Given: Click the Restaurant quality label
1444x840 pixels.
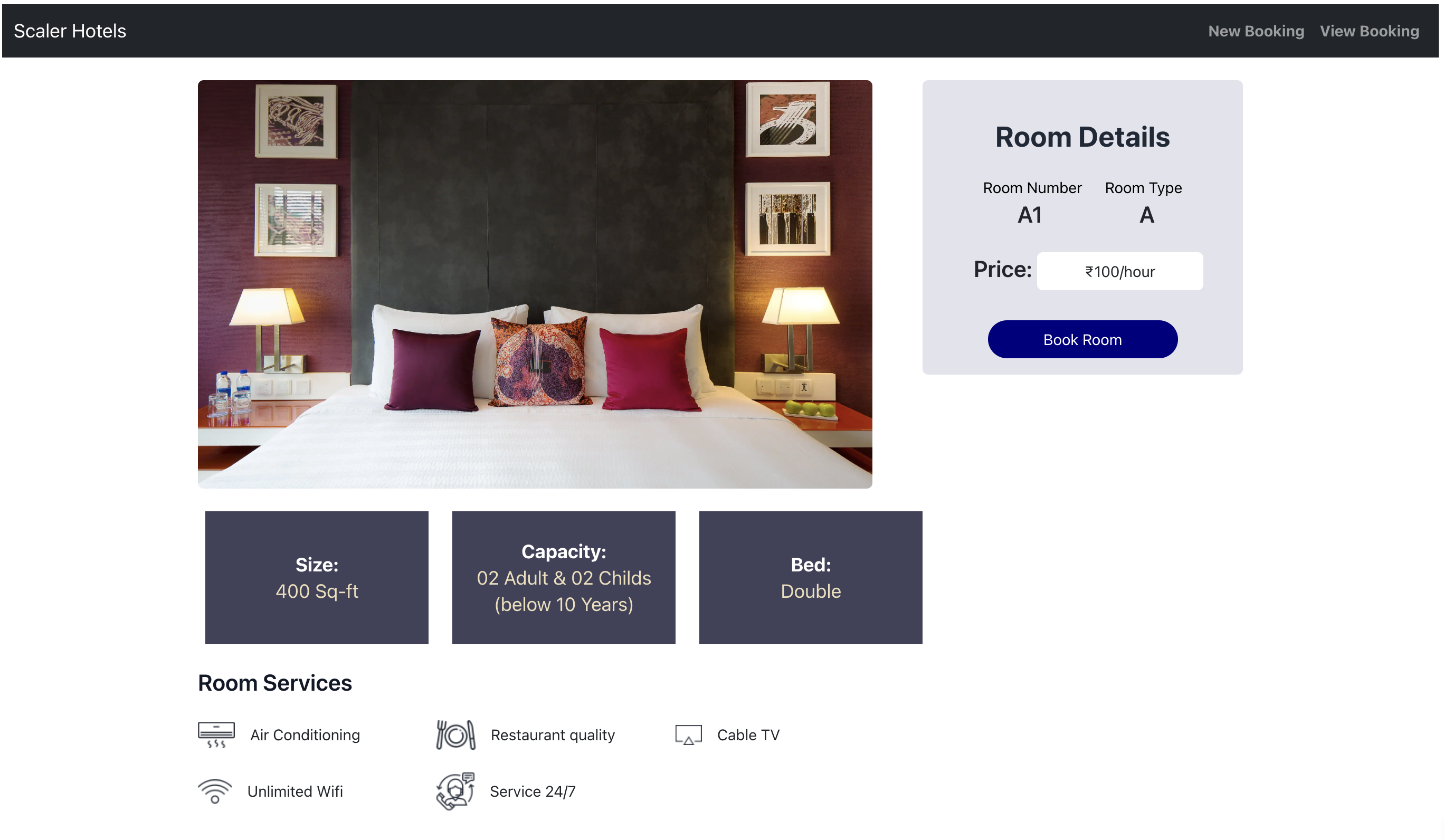Looking at the screenshot, I should point(553,734).
